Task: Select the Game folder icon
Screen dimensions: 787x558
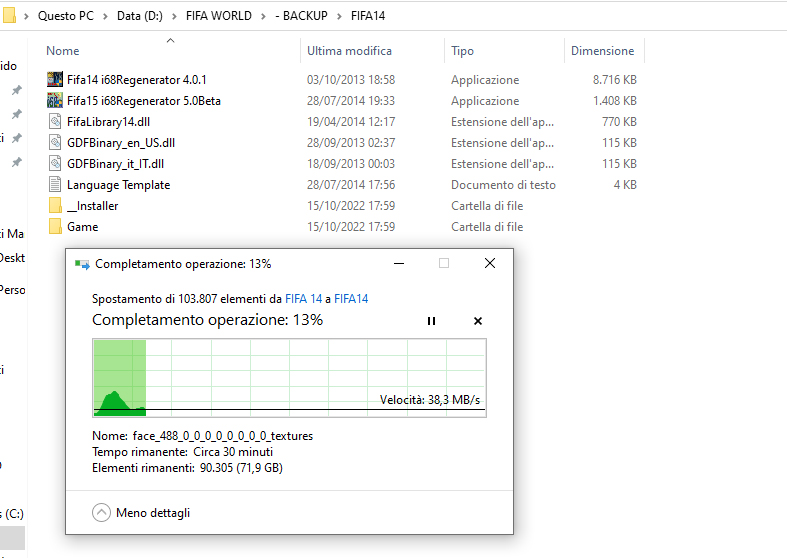Action: [55, 227]
